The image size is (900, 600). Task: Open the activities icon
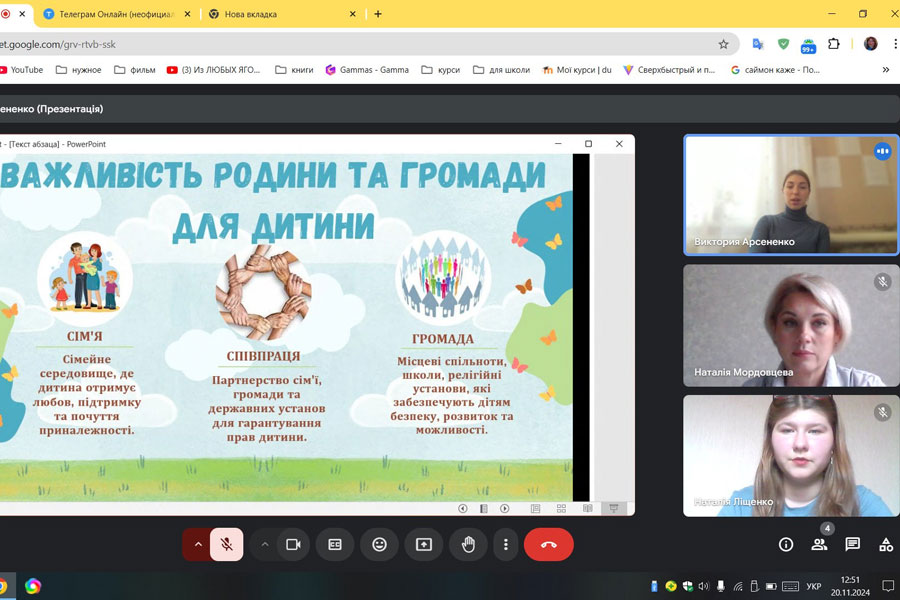(885, 544)
